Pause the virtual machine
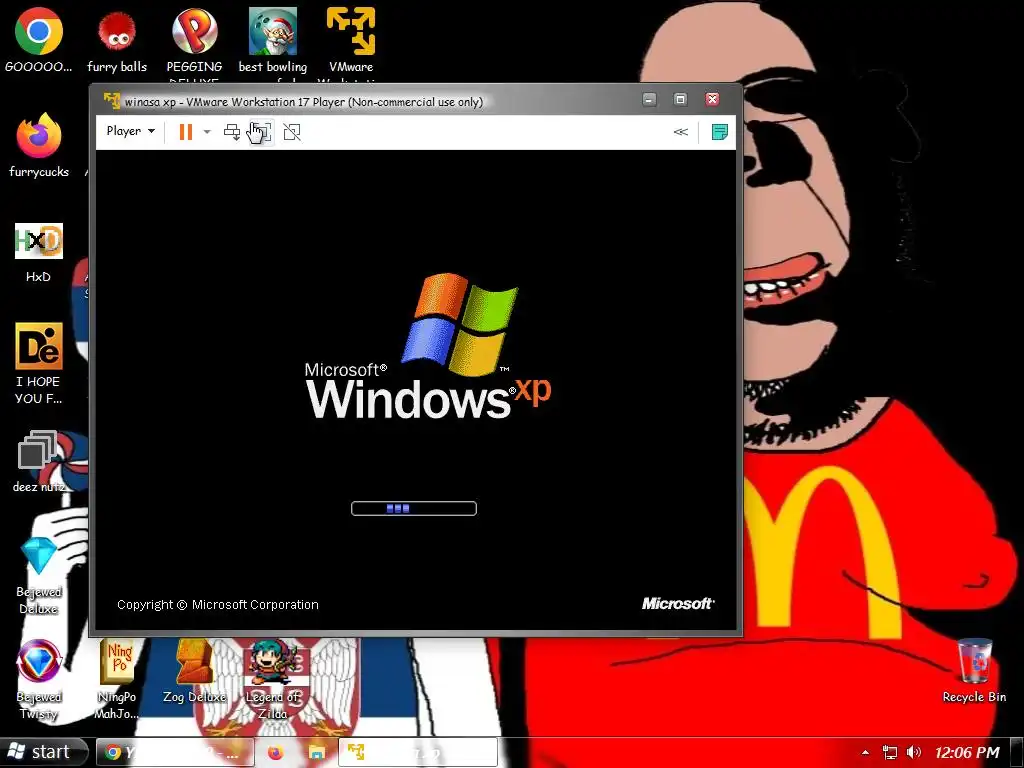 coord(185,132)
